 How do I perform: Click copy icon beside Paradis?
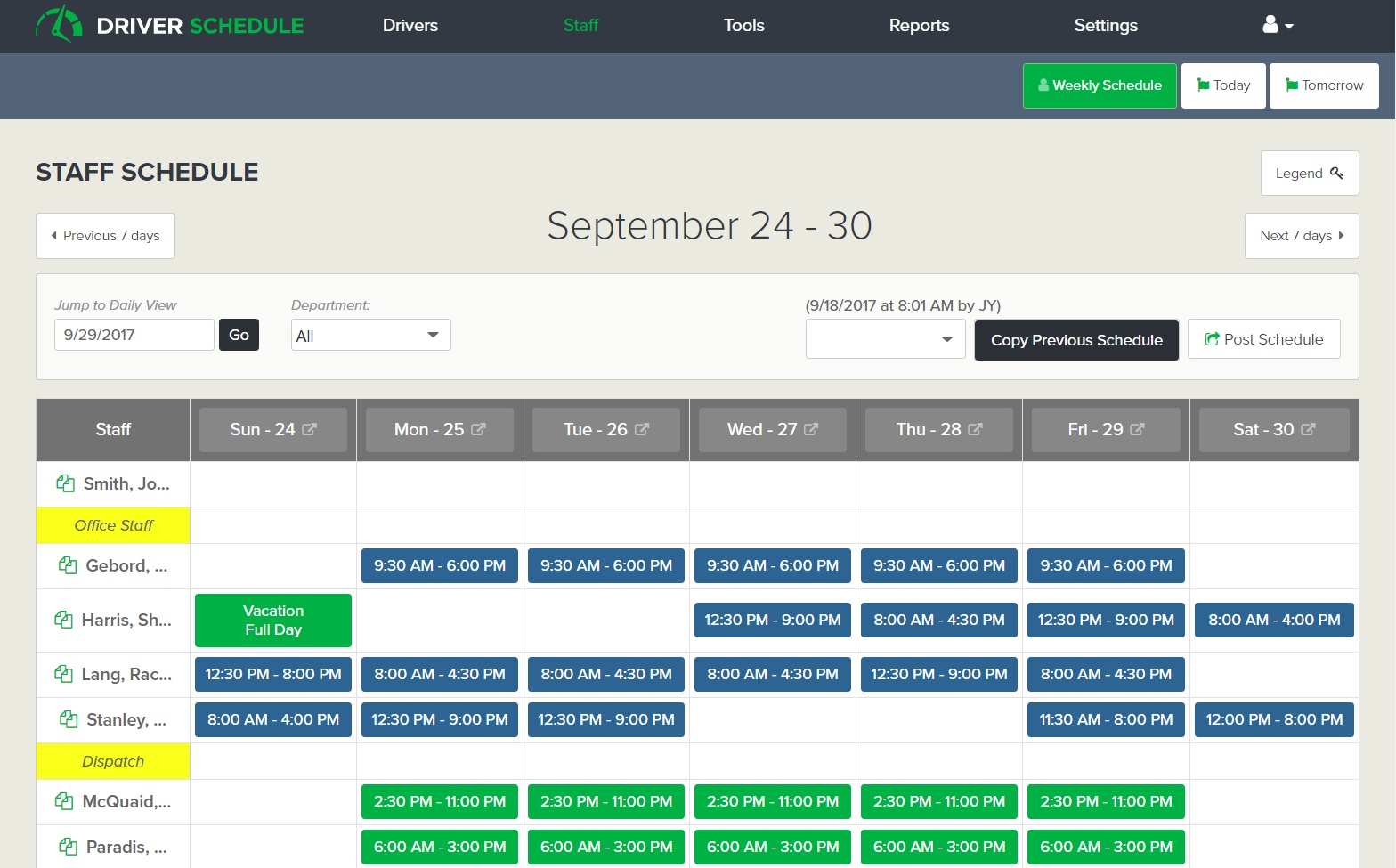[68, 847]
